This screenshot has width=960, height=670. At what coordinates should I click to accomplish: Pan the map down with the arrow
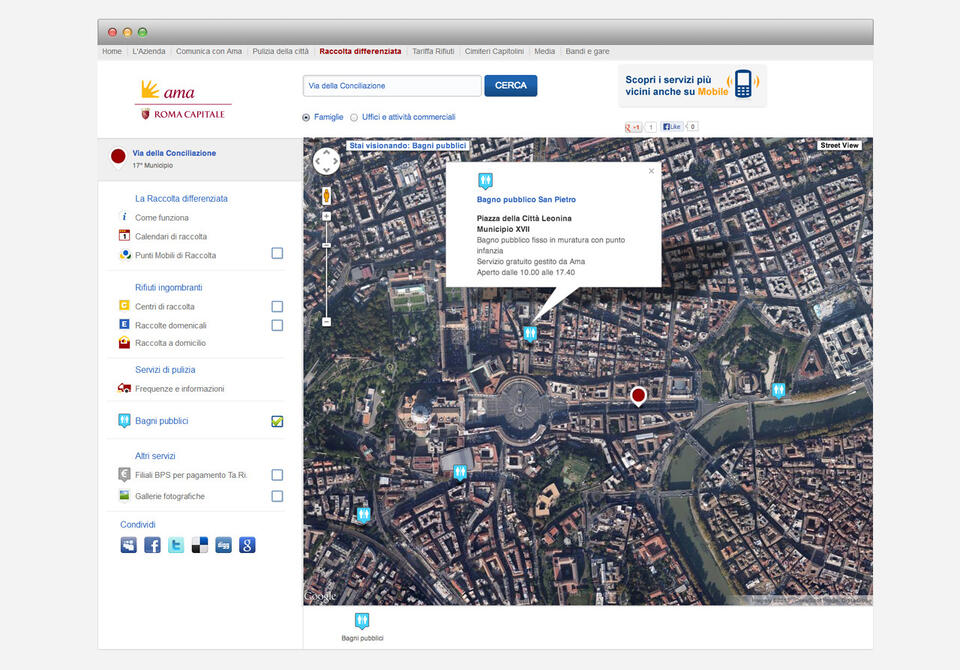(x=326, y=170)
